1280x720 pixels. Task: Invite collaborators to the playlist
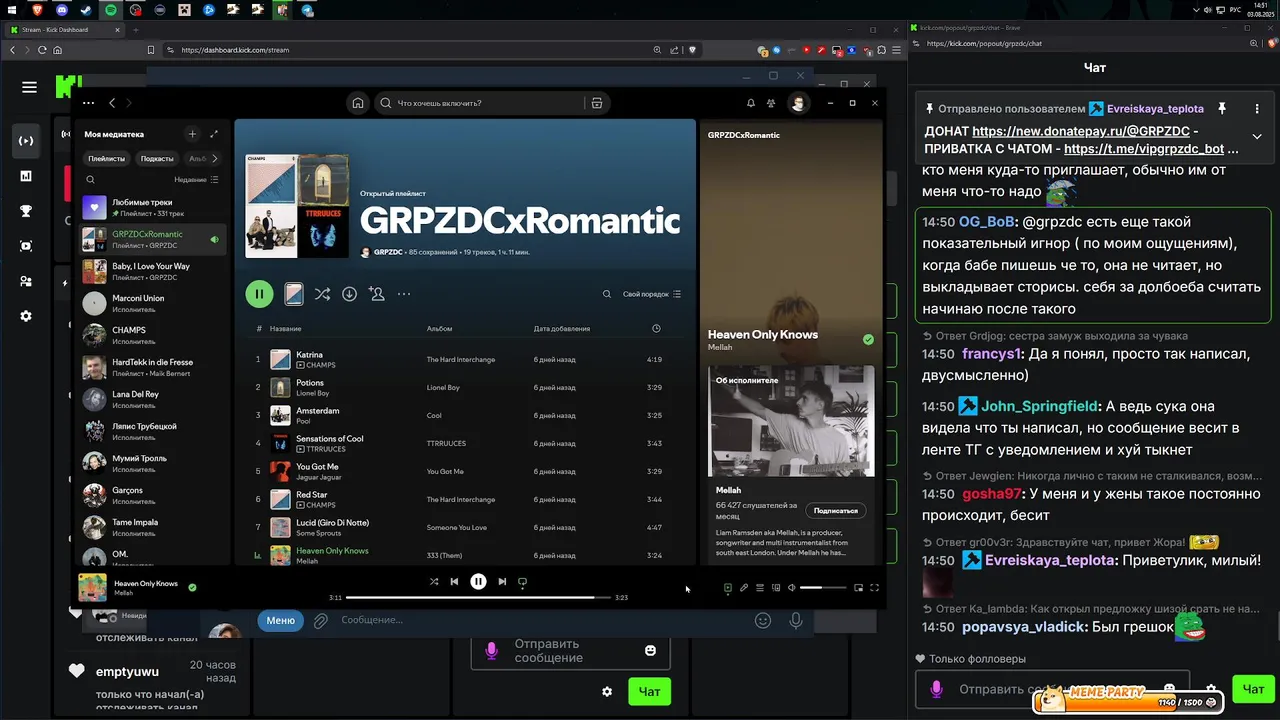pyautogui.click(x=376, y=294)
